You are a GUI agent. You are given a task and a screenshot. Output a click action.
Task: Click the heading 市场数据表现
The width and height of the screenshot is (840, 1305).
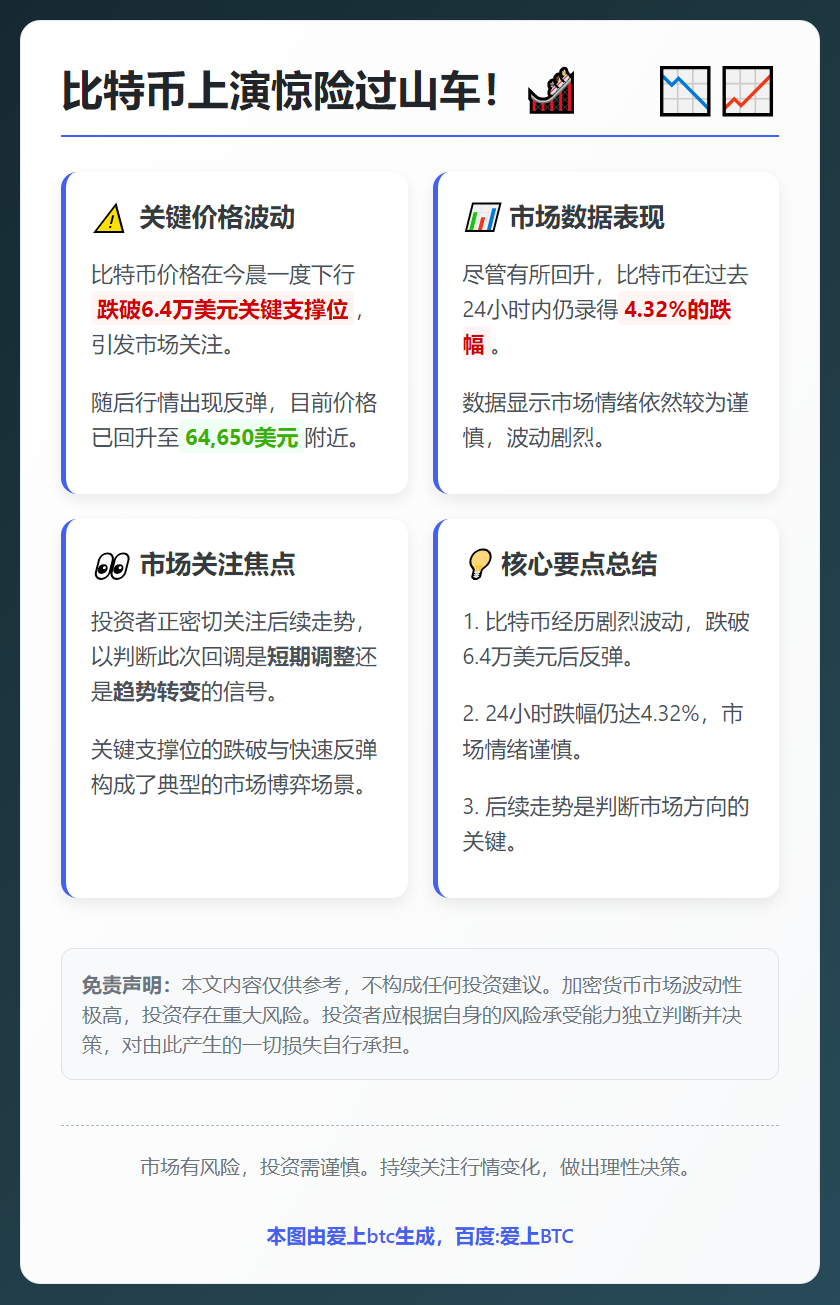point(587,218)
